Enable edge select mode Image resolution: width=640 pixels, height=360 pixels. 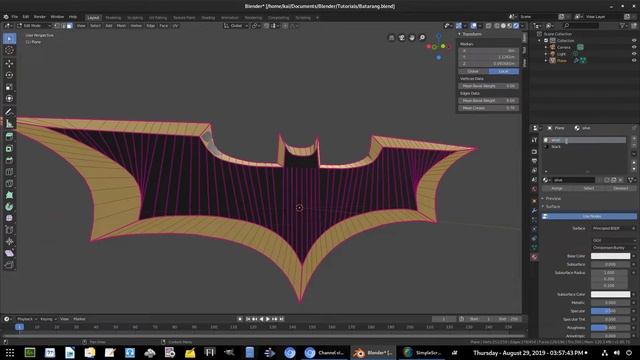click(x=63, y=26)
